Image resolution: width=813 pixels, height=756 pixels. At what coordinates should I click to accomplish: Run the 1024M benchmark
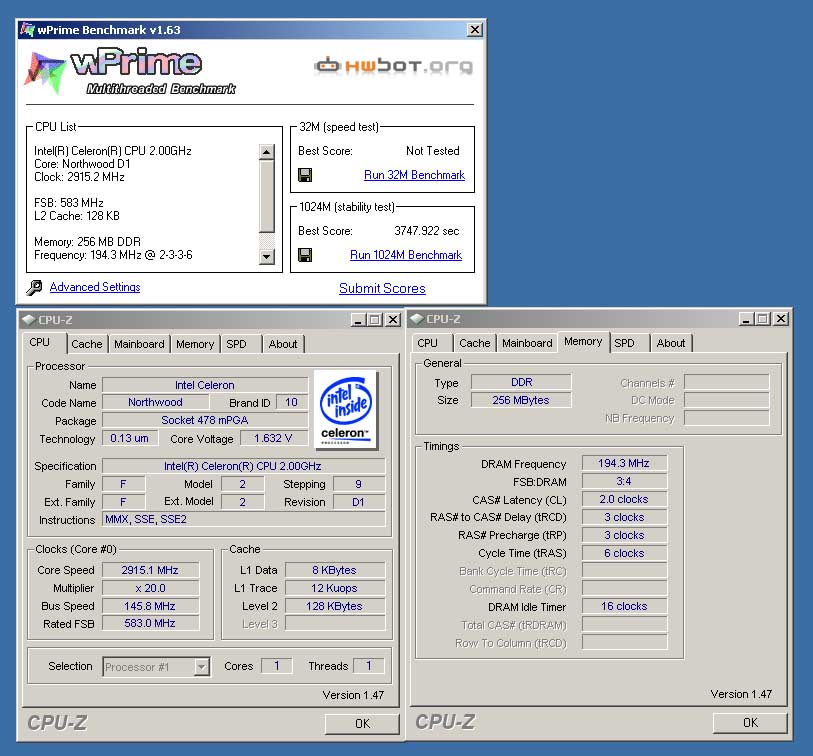click(x=406, y=255)
